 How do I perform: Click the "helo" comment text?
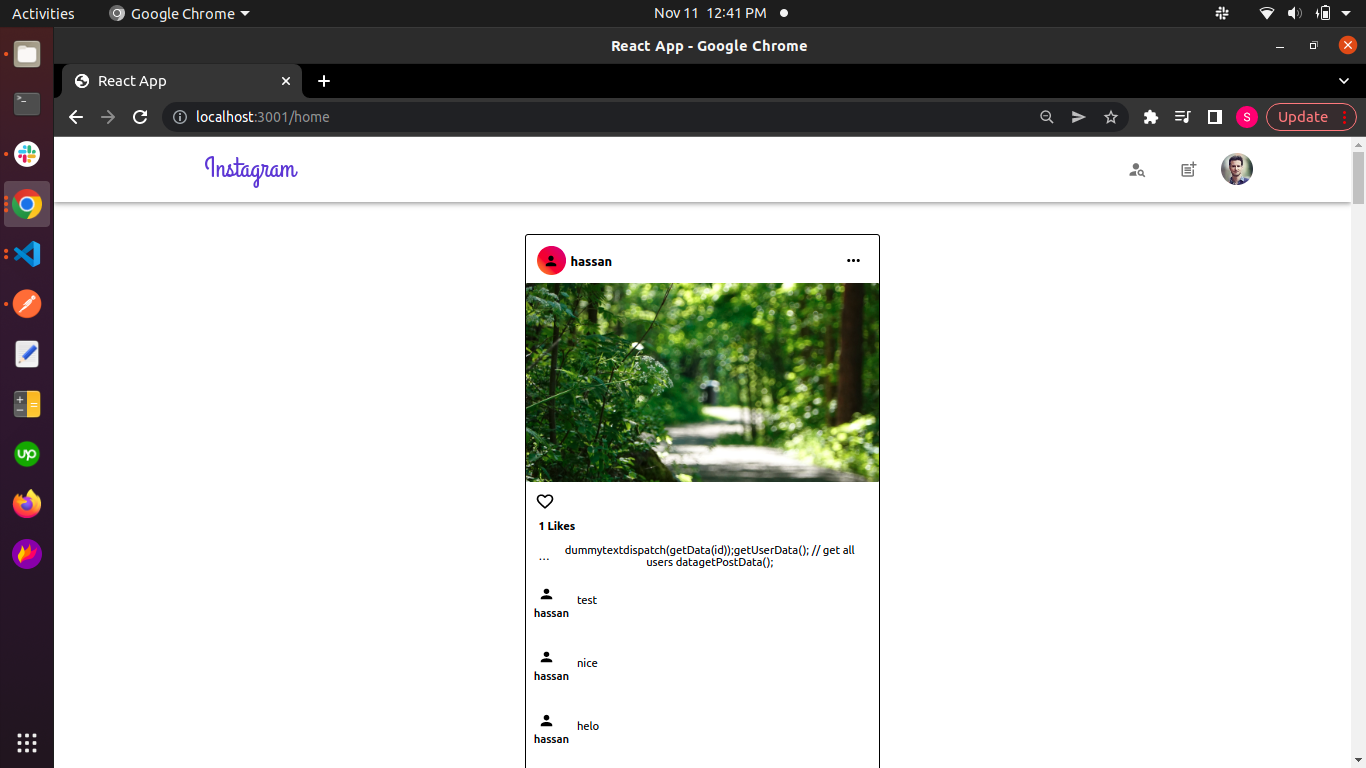588,726
